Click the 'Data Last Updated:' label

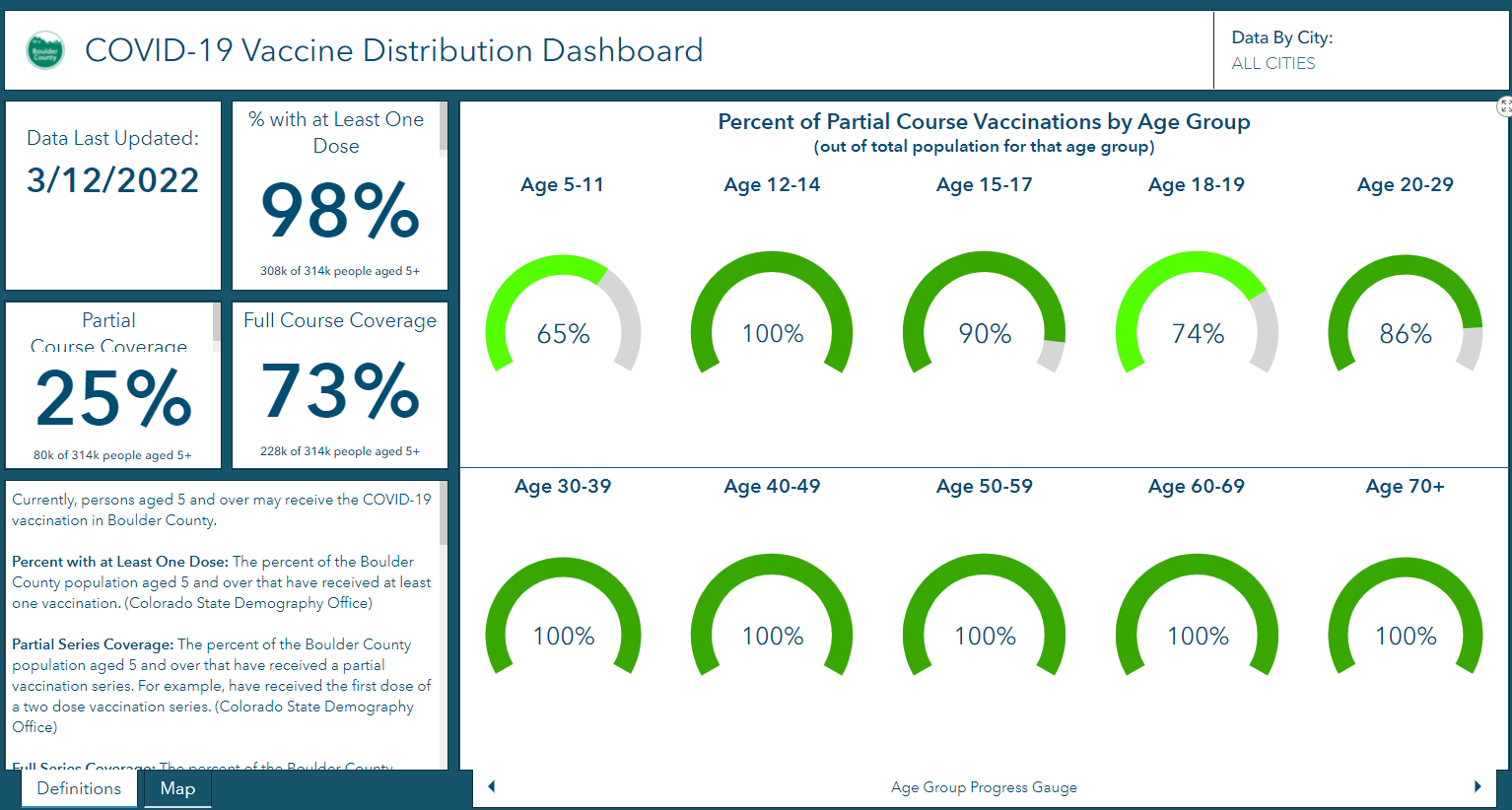(113, 138)
